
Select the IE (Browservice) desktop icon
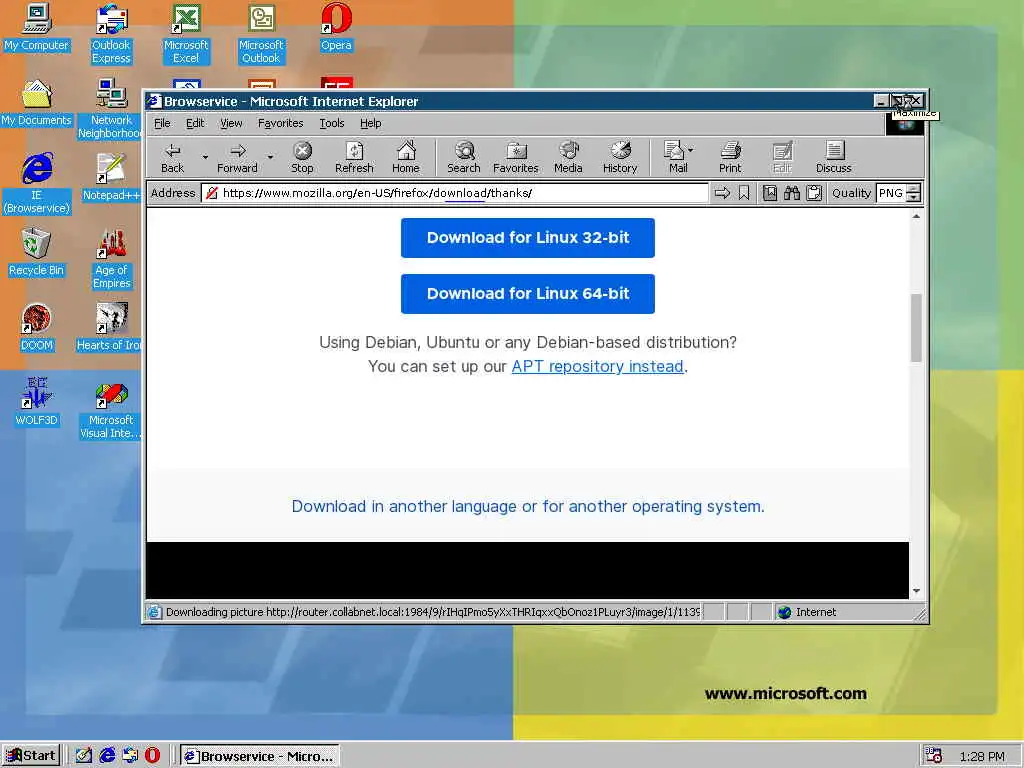tap(37, 184)
